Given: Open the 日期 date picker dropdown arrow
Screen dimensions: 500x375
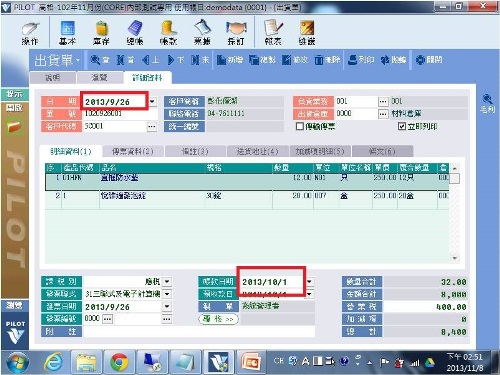Looking at the screenshot, I should tap(152, 101).
